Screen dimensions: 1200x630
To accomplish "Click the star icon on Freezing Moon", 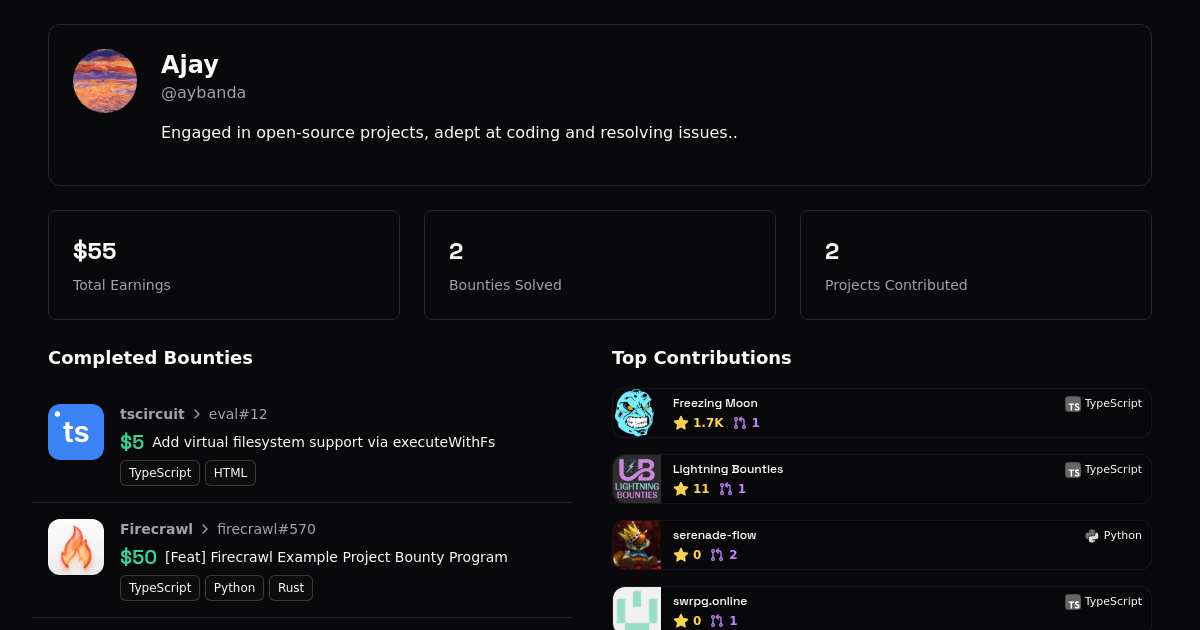I will pyautogui.click(x=681, y=423).
